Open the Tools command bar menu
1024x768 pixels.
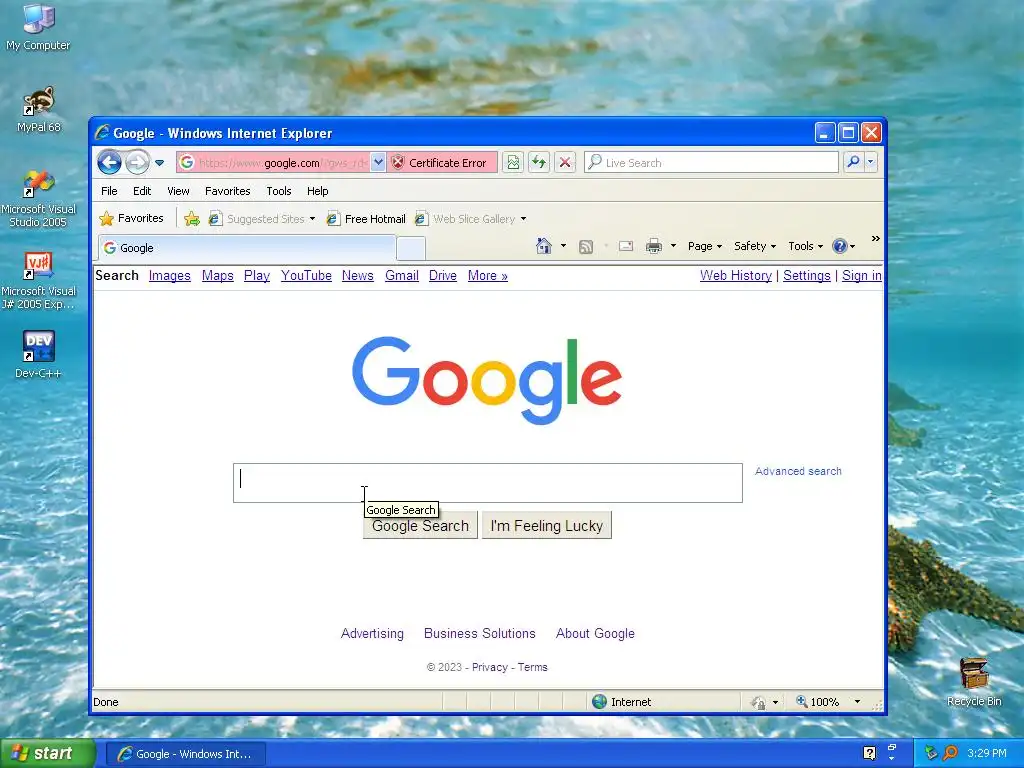(805, 246)
